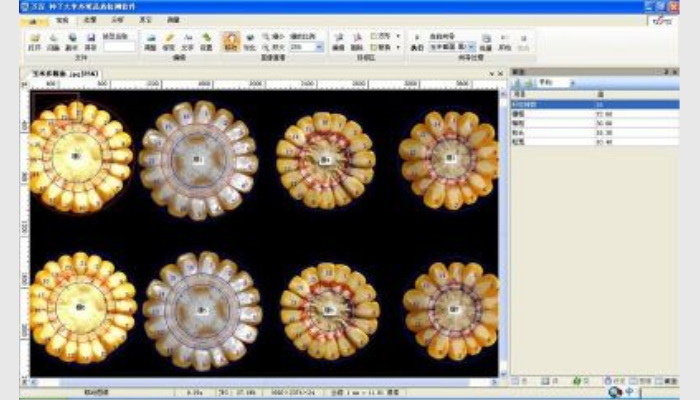Click the Save icon in toolbar
Image resolution: width=700 pixels, height=400 pixels.
(x=91, y=39)
